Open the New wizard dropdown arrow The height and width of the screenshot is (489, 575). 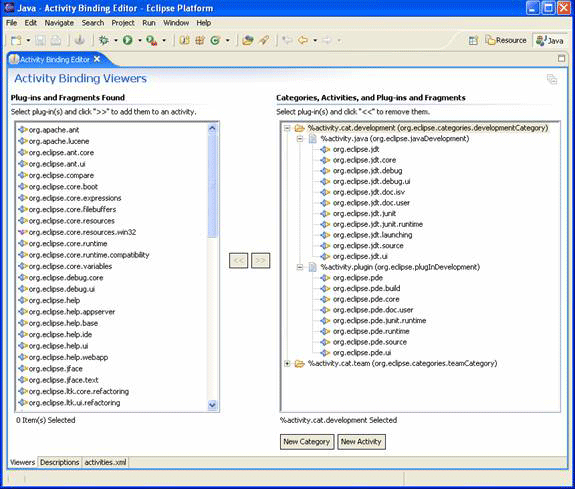28,40
